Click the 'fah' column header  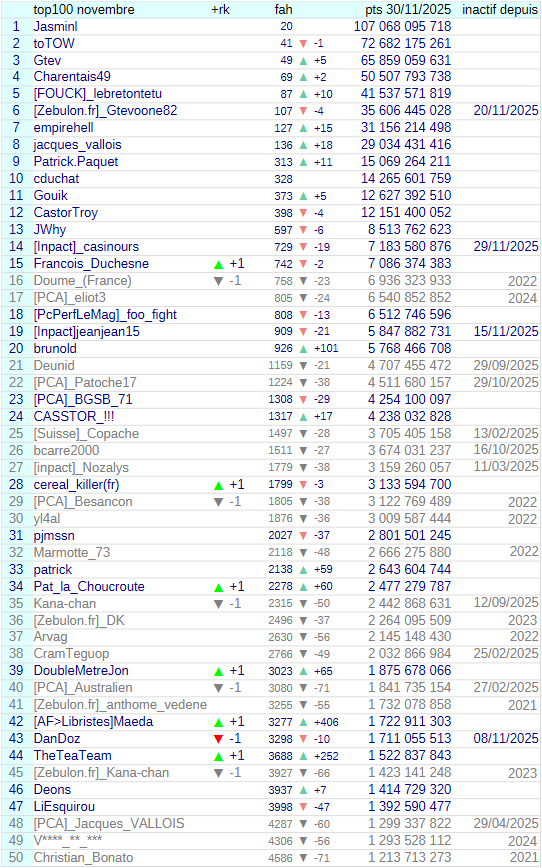(283, 9)
